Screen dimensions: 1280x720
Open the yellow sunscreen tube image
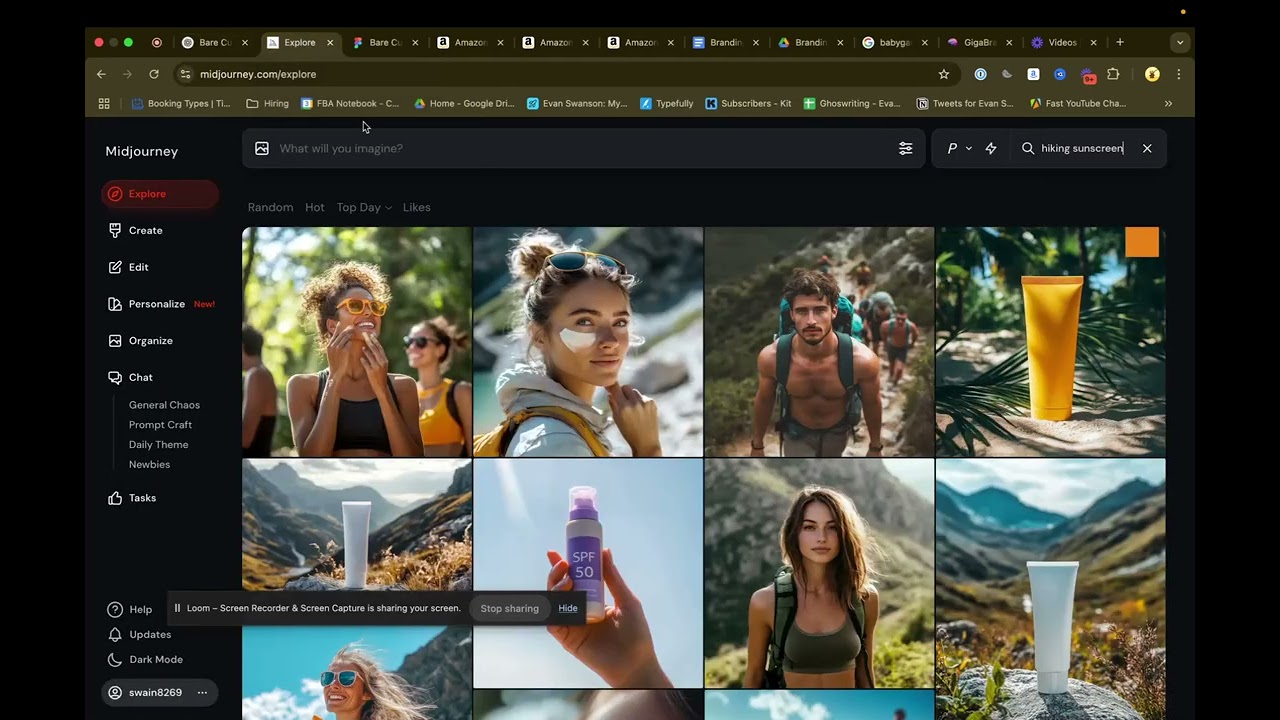coord(1050,342)
